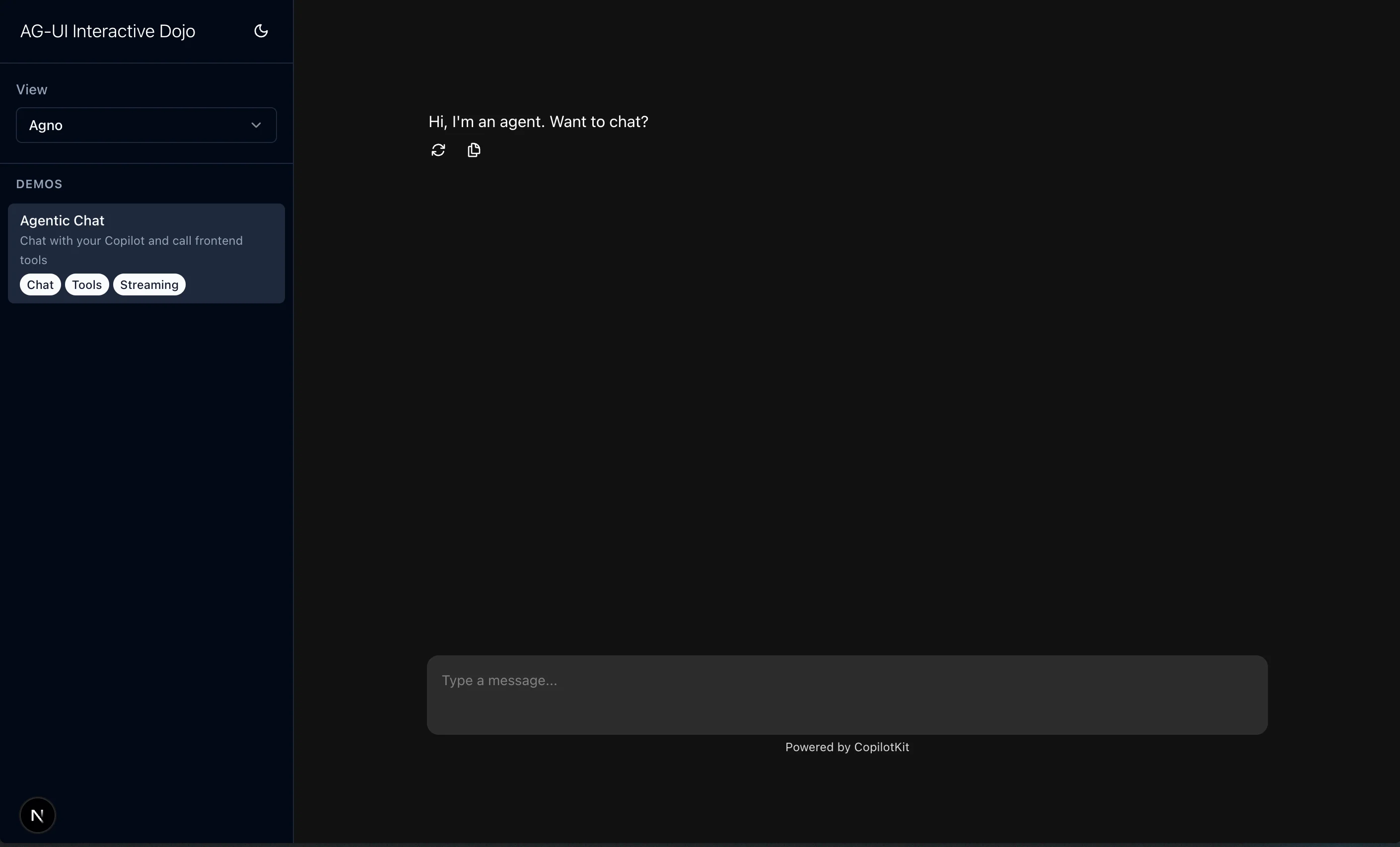Click the Agentic Chat description text
This screenshot has width=1400, height=847.
coord(131,250)
